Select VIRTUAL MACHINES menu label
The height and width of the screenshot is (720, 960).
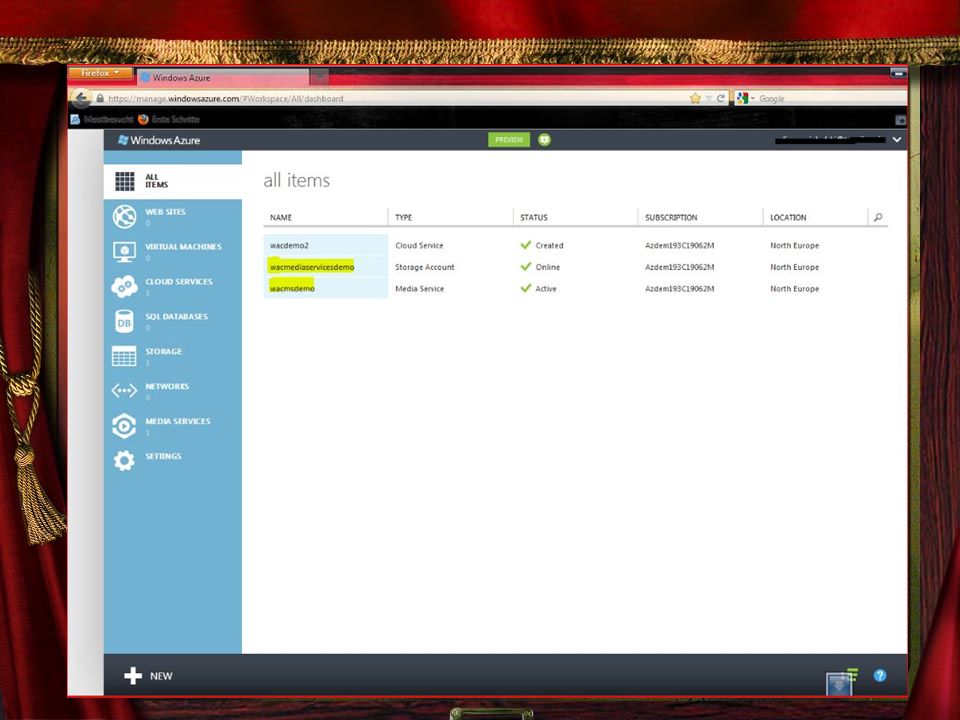pyautogui.click(x=183, y=247)
